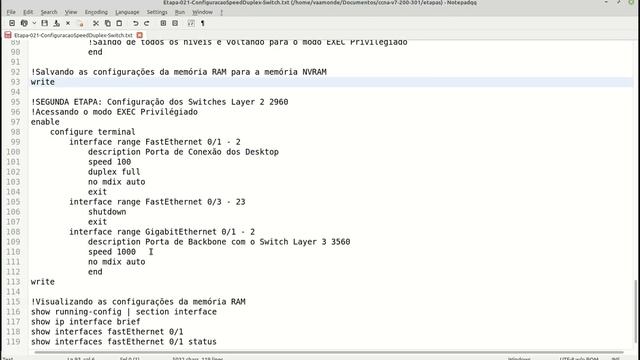This screenshot has width=640, height=360.
Task: Copy selection using the Copy icon
Action: pos(108,23)
